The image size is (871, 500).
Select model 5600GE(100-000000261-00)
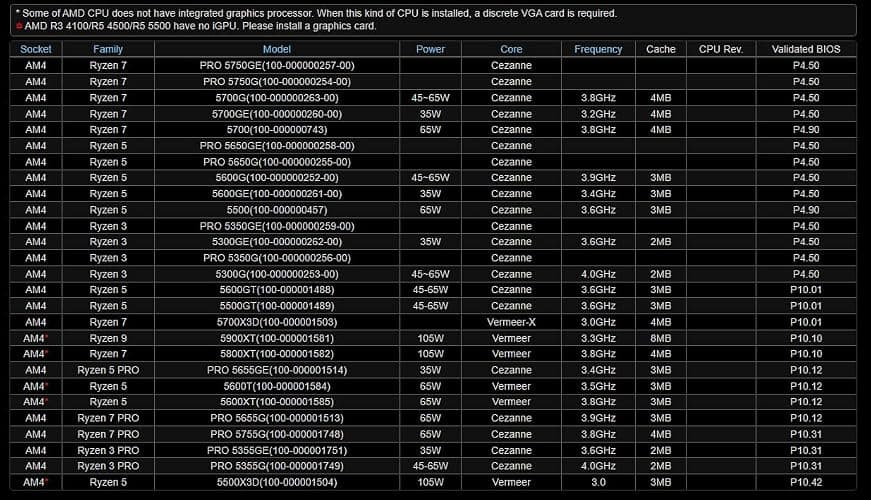[277, 193]
